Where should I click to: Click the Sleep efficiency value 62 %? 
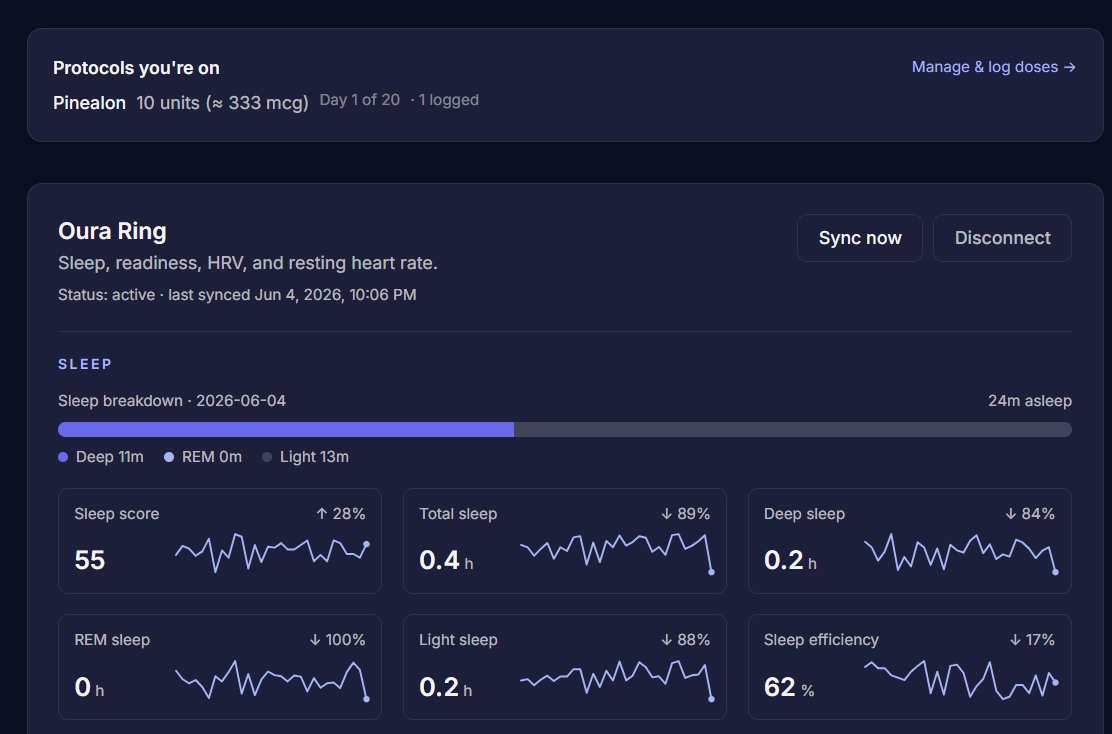[789, 687]
